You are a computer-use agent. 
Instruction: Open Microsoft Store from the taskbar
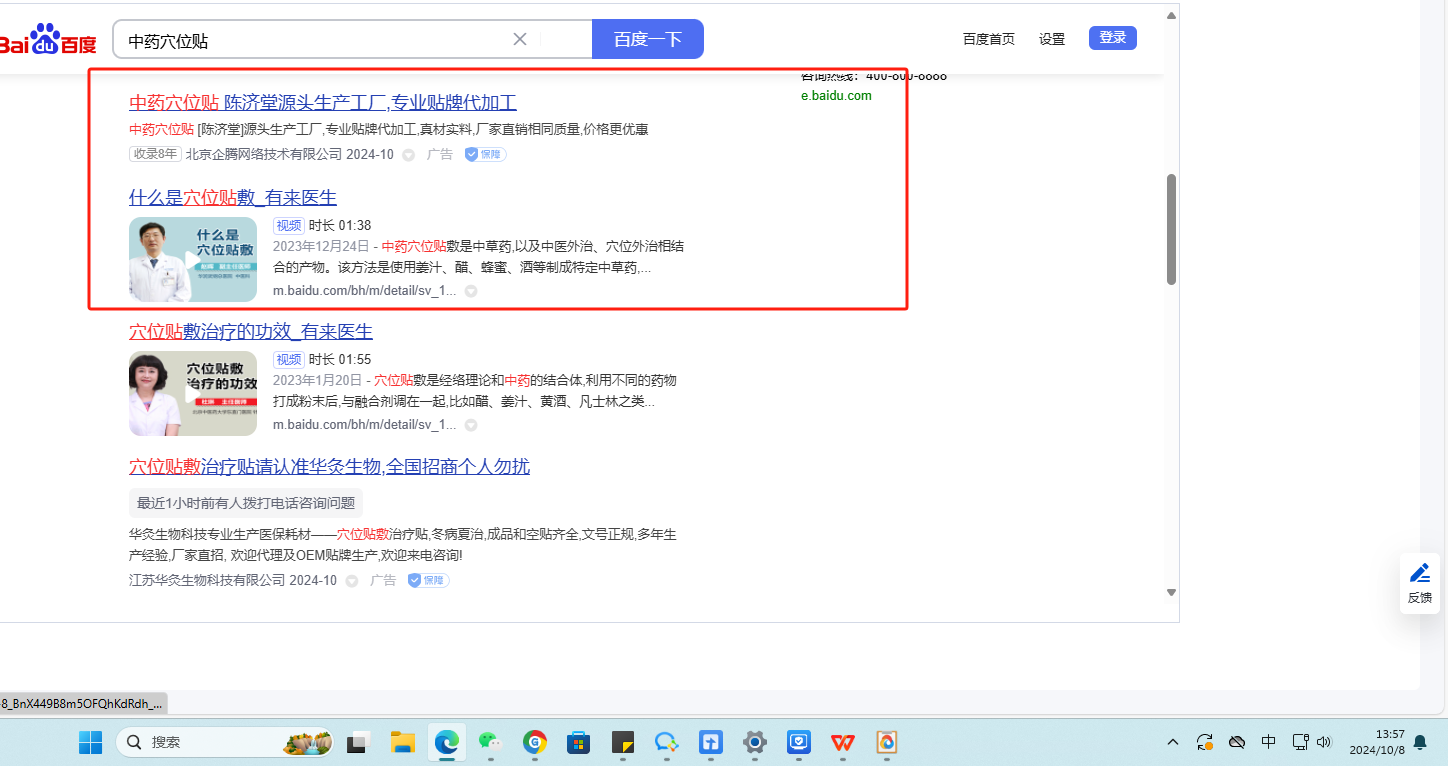578,742
